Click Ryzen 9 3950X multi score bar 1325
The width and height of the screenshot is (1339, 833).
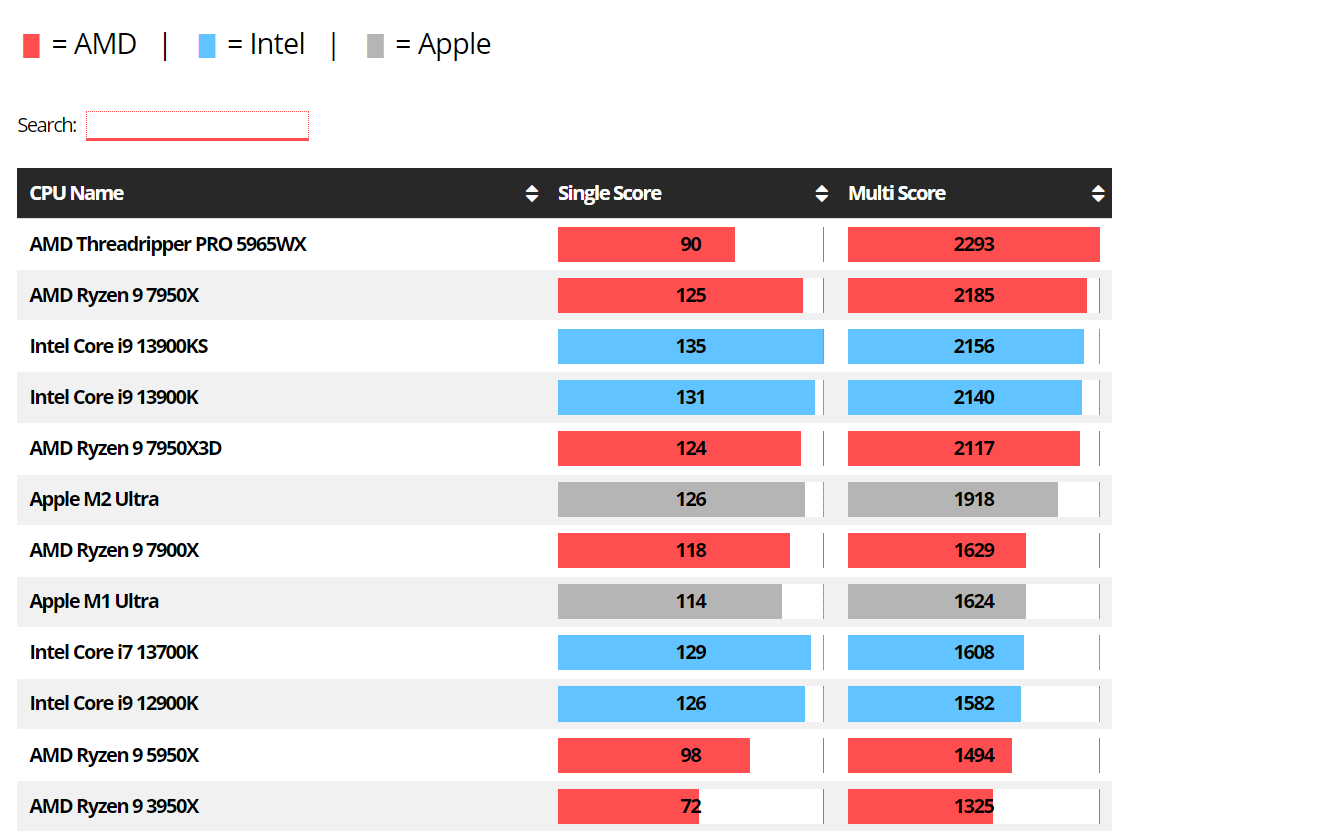click(x=920, y=806)
